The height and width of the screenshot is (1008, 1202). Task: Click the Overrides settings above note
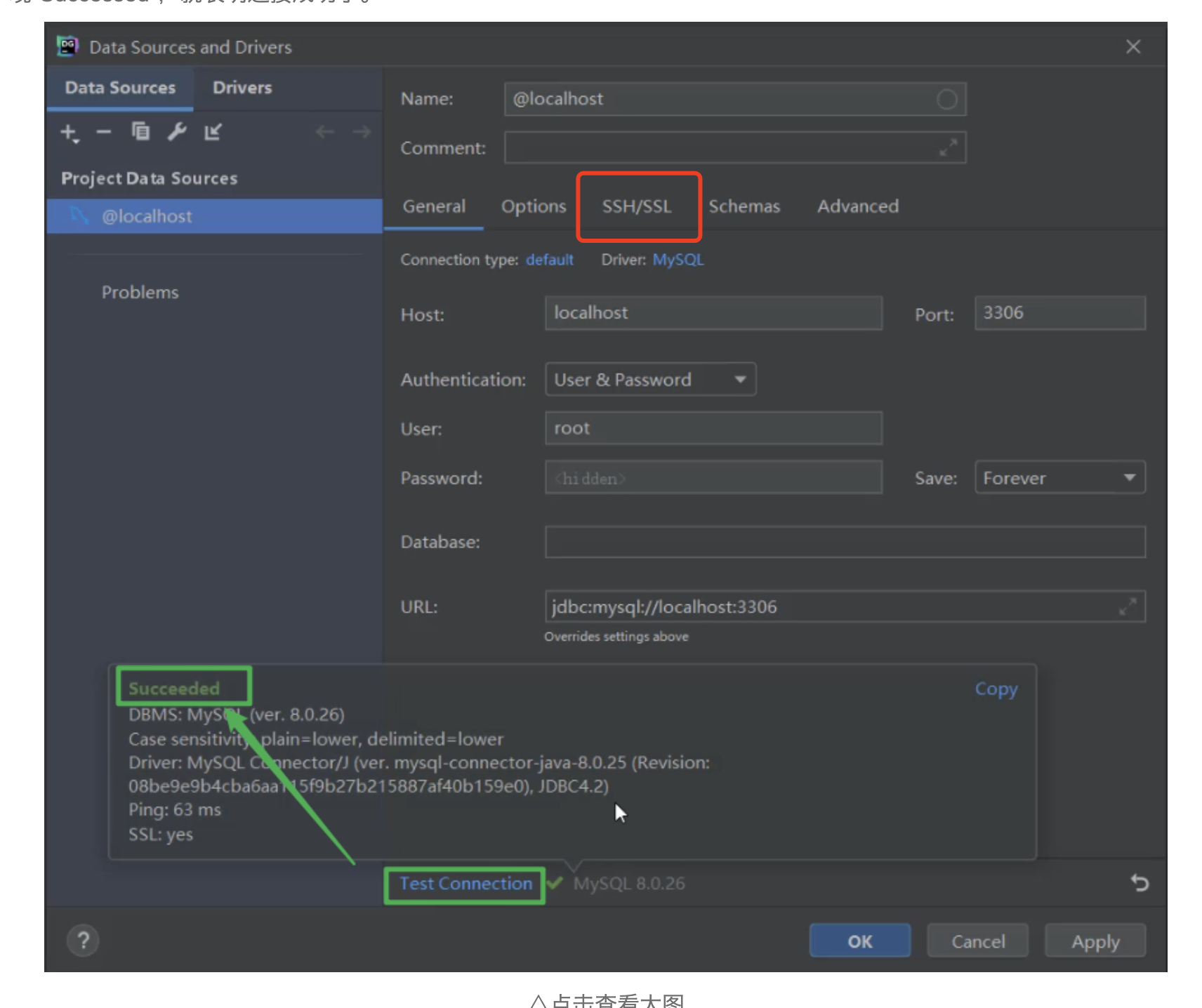coord(616,637)
